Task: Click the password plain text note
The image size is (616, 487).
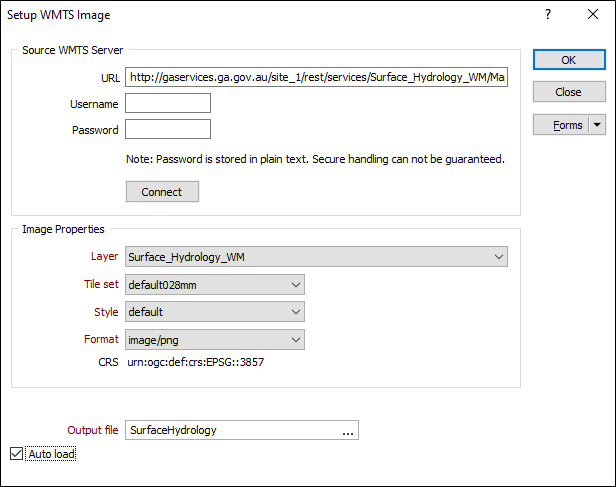Action: [315, 159]
